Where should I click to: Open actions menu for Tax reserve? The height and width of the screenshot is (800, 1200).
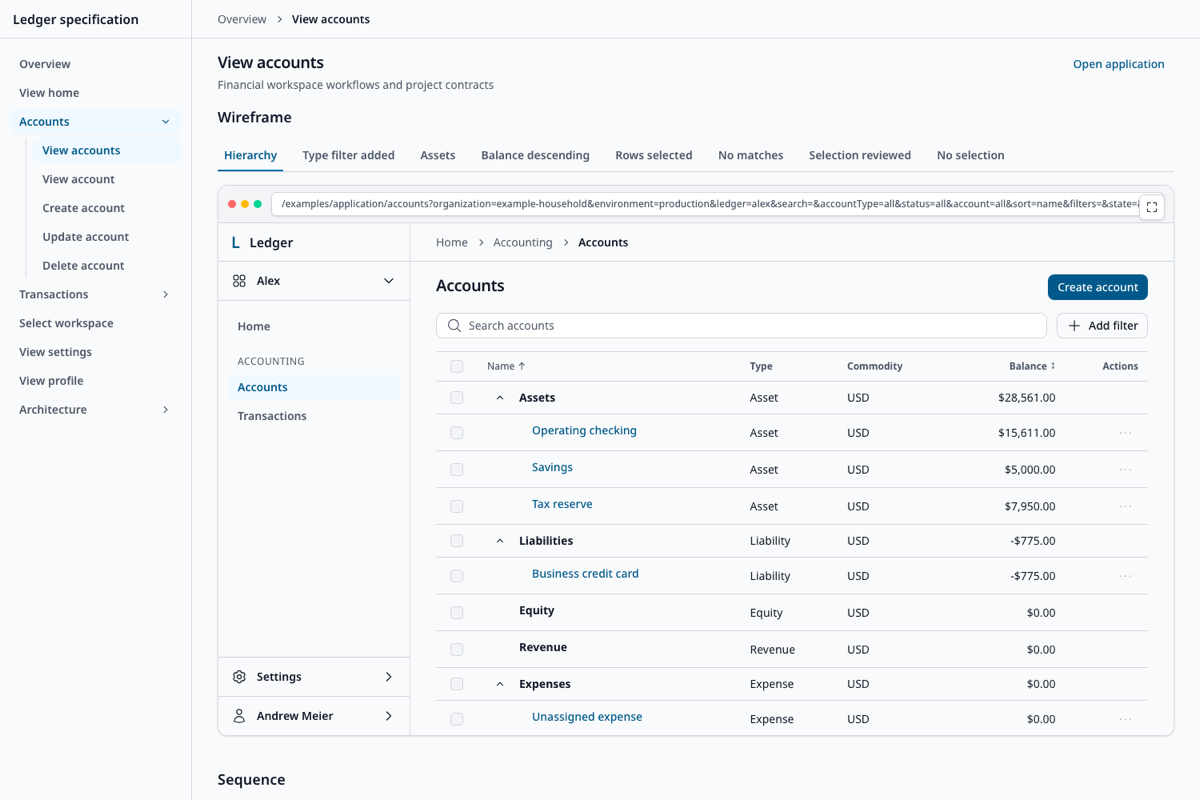point(1125,507)
